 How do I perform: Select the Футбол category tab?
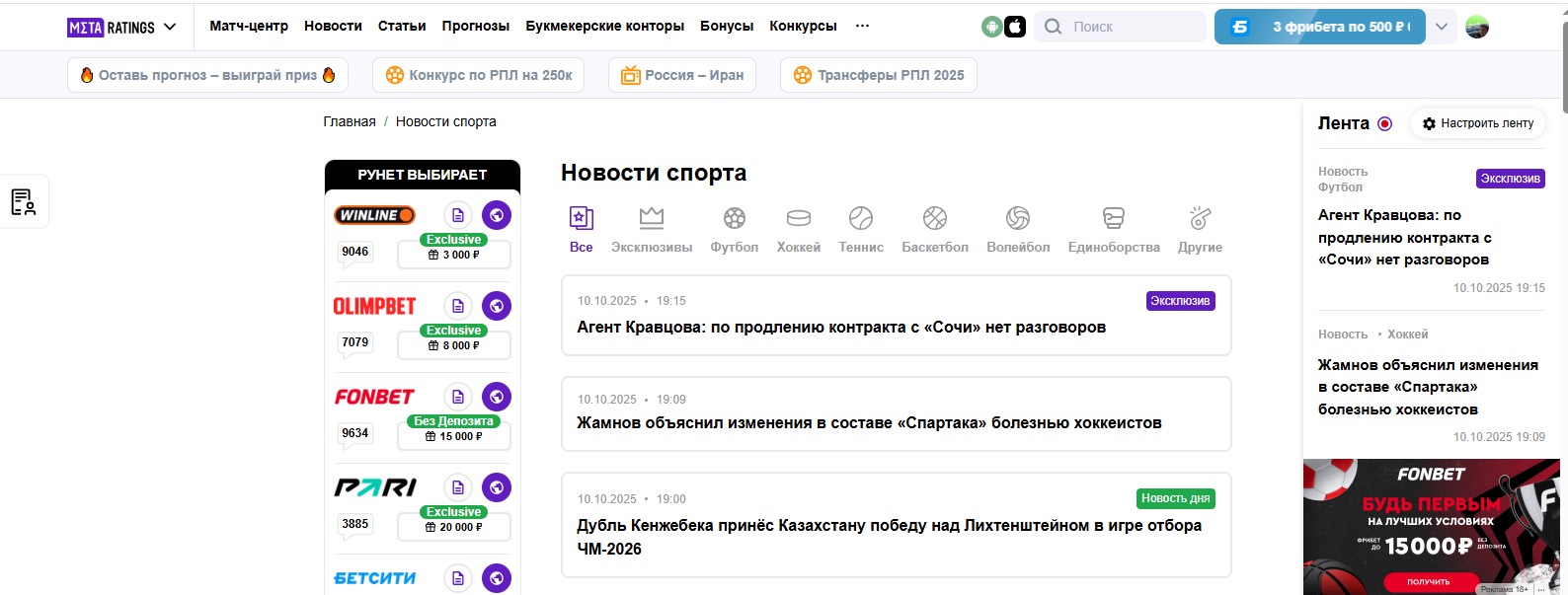(735, 230)
